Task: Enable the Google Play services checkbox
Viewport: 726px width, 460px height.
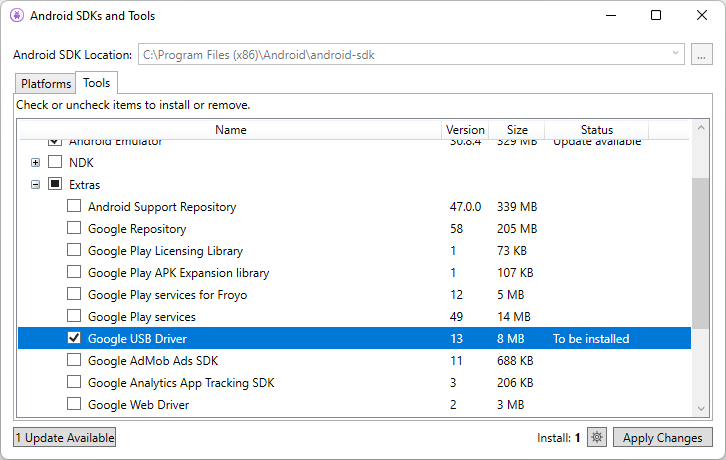Action: point(74,317)
